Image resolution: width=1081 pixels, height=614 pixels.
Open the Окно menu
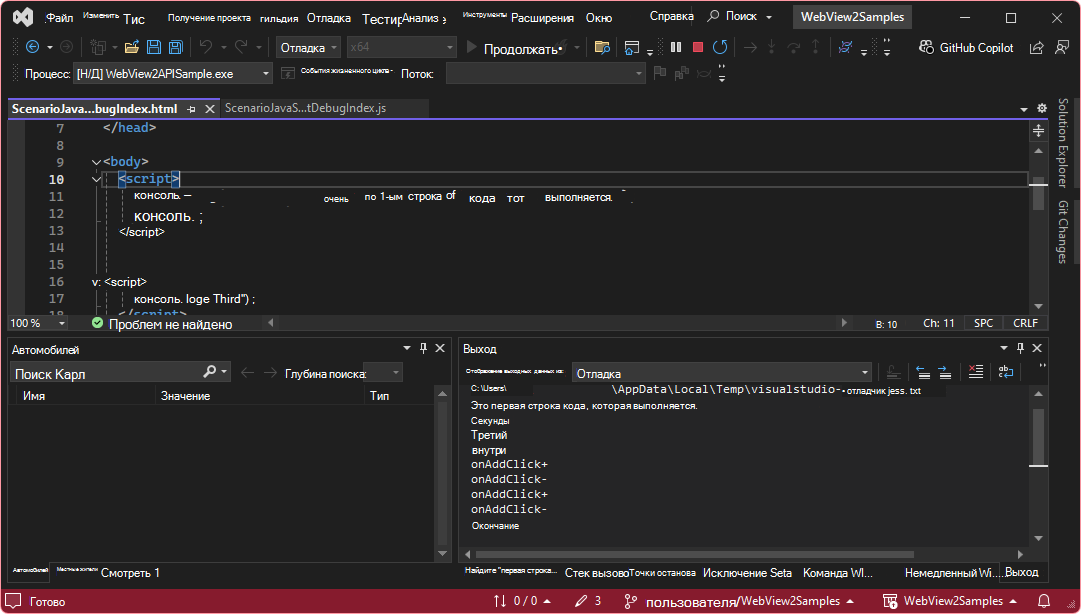coord(599,18)
